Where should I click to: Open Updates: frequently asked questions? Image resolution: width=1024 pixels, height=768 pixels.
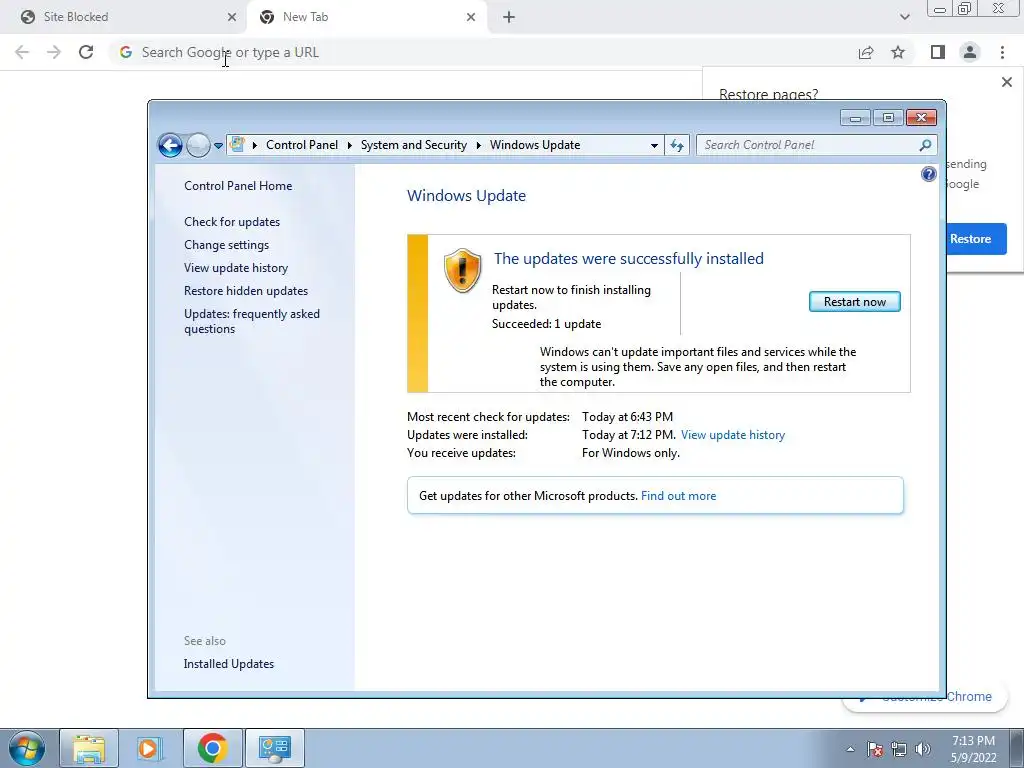tap(252, 321)
